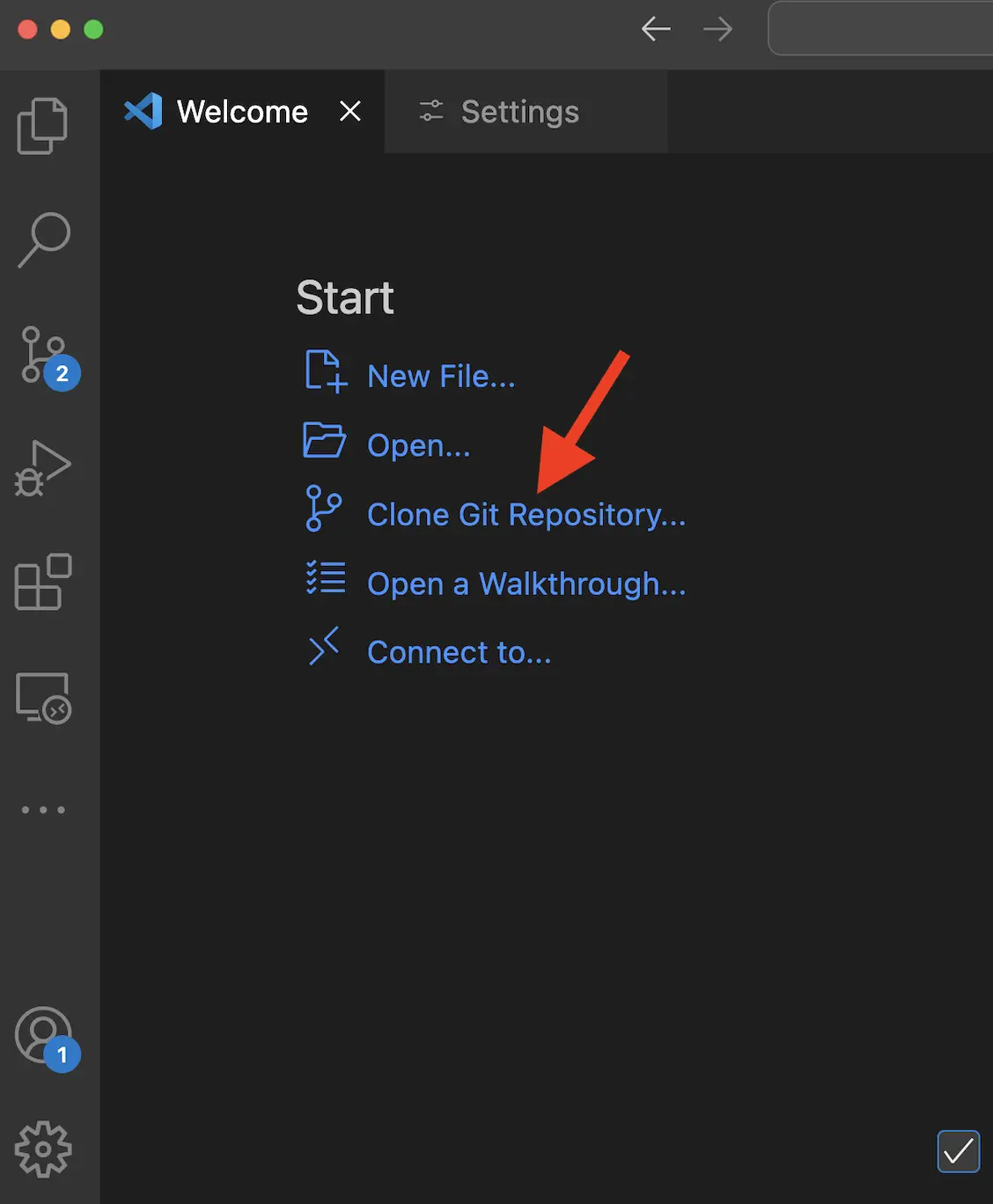
Task: Open the Extensions view icon
Action: click(42, 583)
